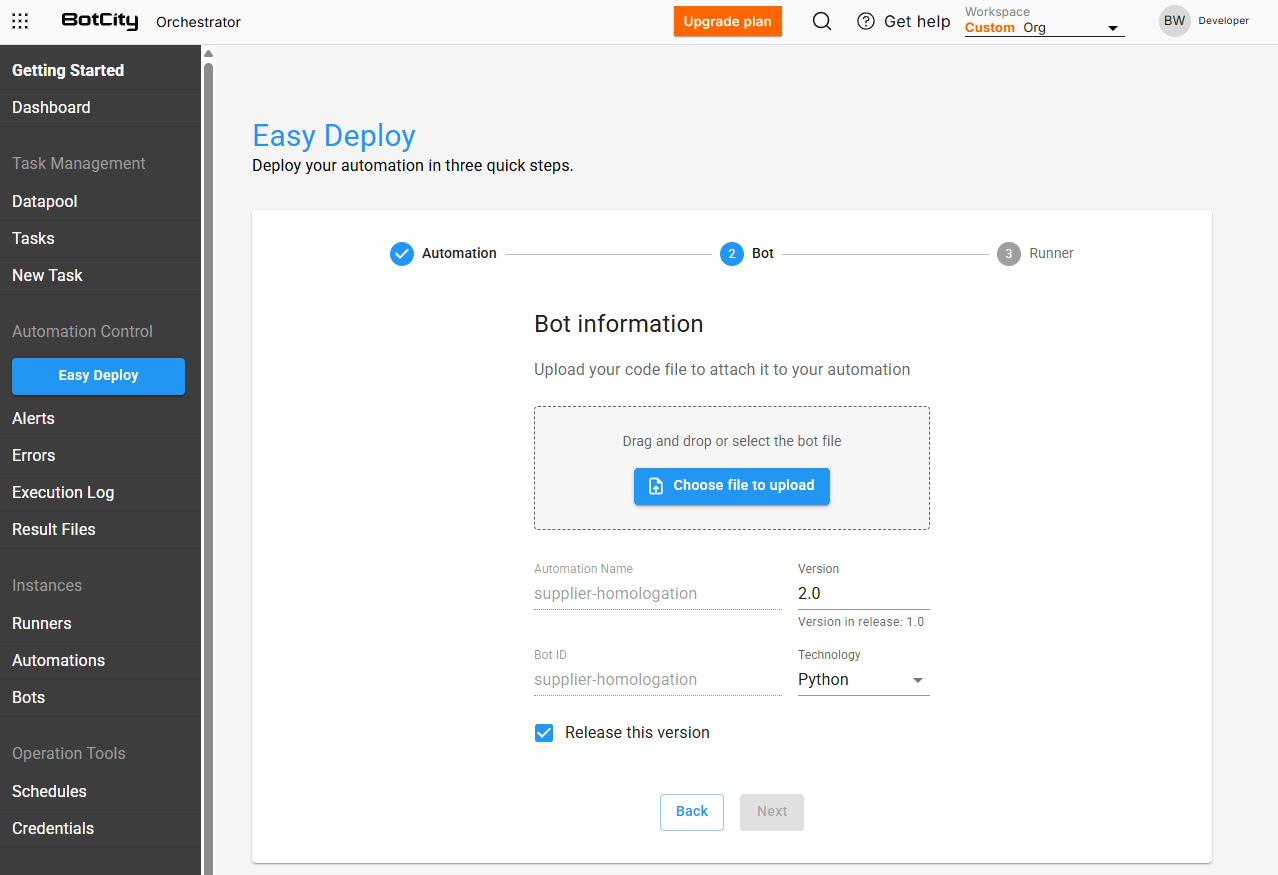
Task: Click the Automation step label
Action: tap(459, 254)
